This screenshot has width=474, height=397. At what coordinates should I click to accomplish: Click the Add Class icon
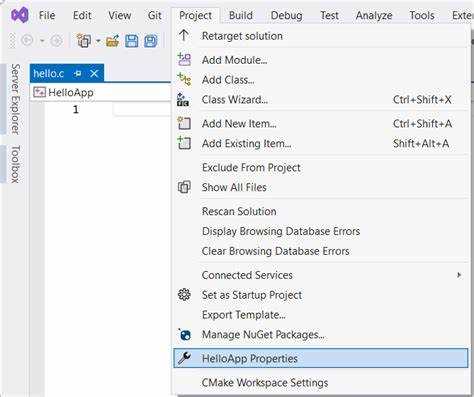(x=184, y=79)
